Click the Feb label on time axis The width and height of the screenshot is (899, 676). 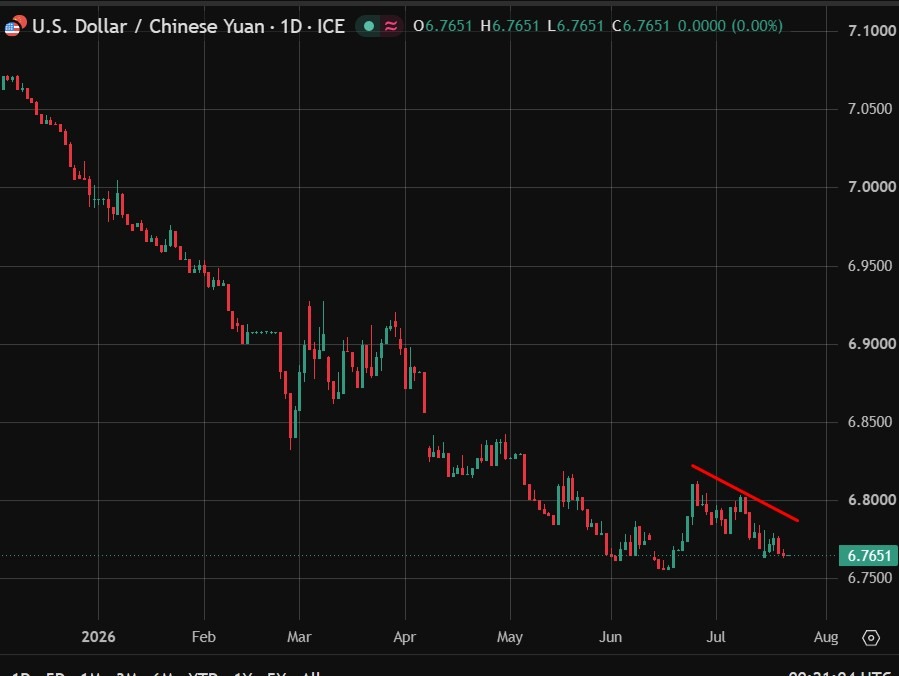click(204, 637)
